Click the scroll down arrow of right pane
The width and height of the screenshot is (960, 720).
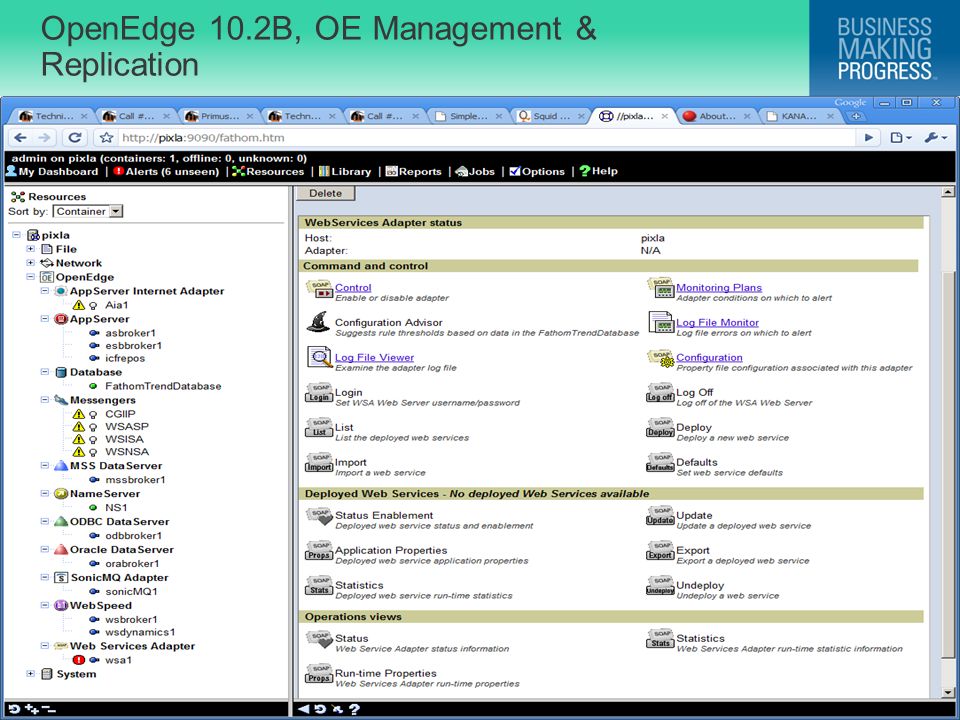[x=948, y=692]
